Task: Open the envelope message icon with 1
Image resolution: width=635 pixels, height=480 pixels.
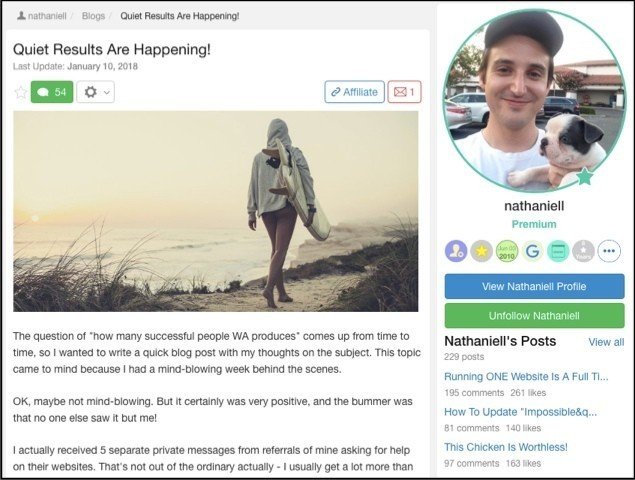Action: pyautogui.click(x=404, y=92)
